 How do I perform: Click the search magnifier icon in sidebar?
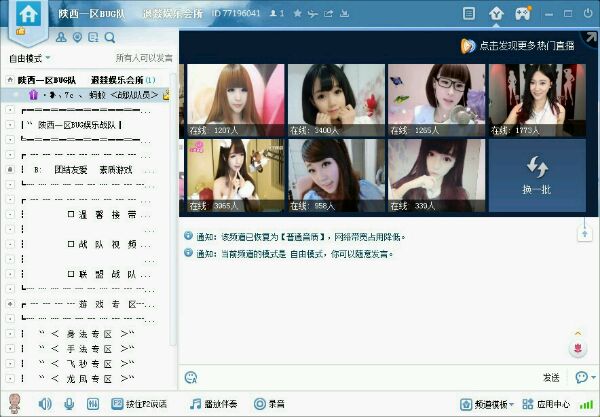(x=110, y=37)
